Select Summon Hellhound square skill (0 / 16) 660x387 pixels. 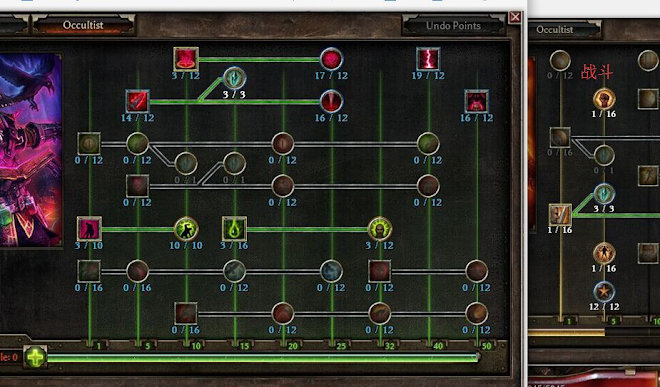186,314
